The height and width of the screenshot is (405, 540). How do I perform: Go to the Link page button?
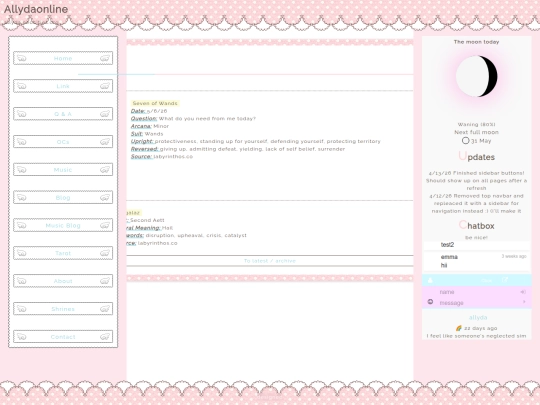[x=63, y=86]
